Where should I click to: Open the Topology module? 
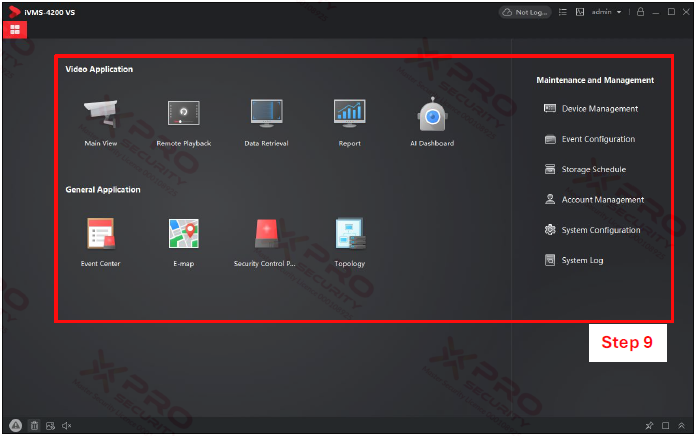point(350,234)
